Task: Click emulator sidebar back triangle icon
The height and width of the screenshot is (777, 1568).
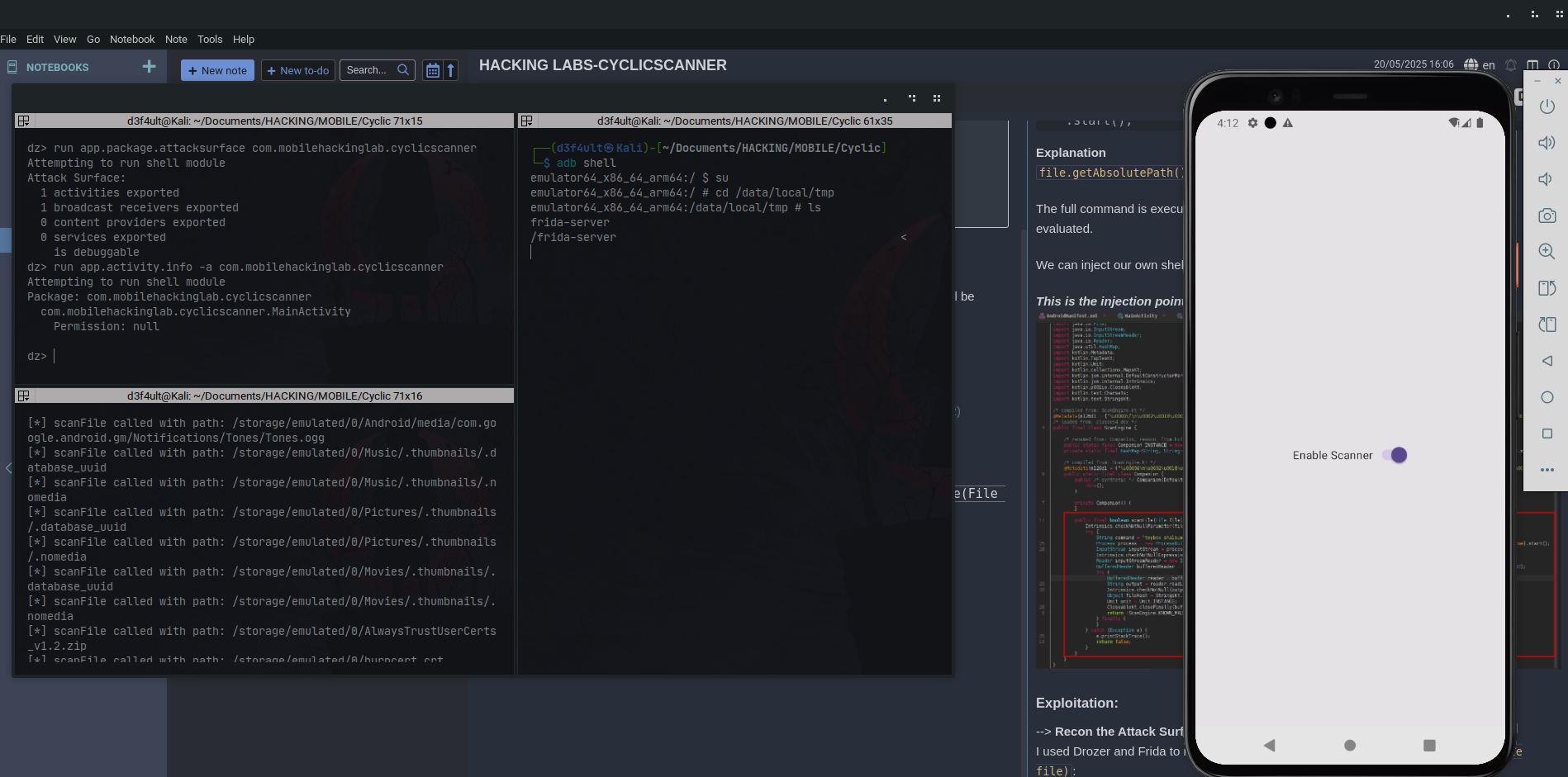Action: click(1547, 361)
